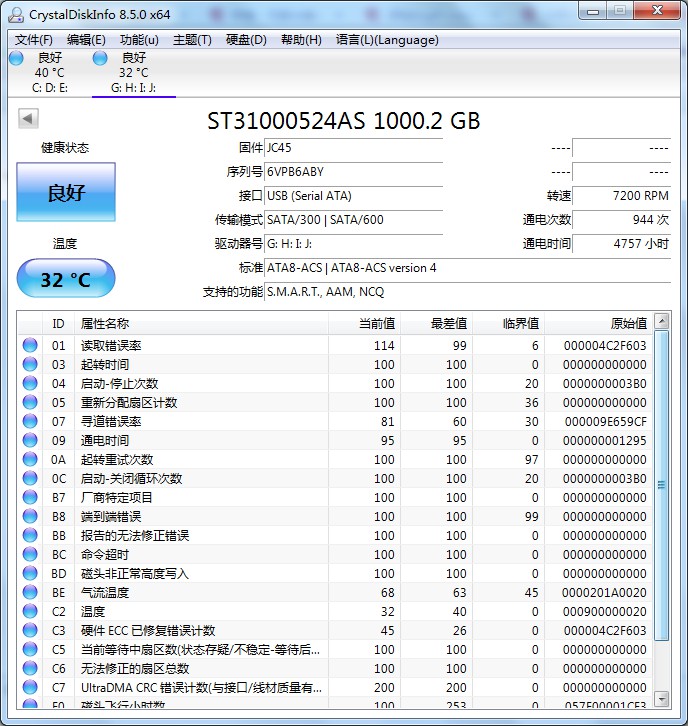Click the firmware field JC45
Screen dimensions: 688x726
353,148
